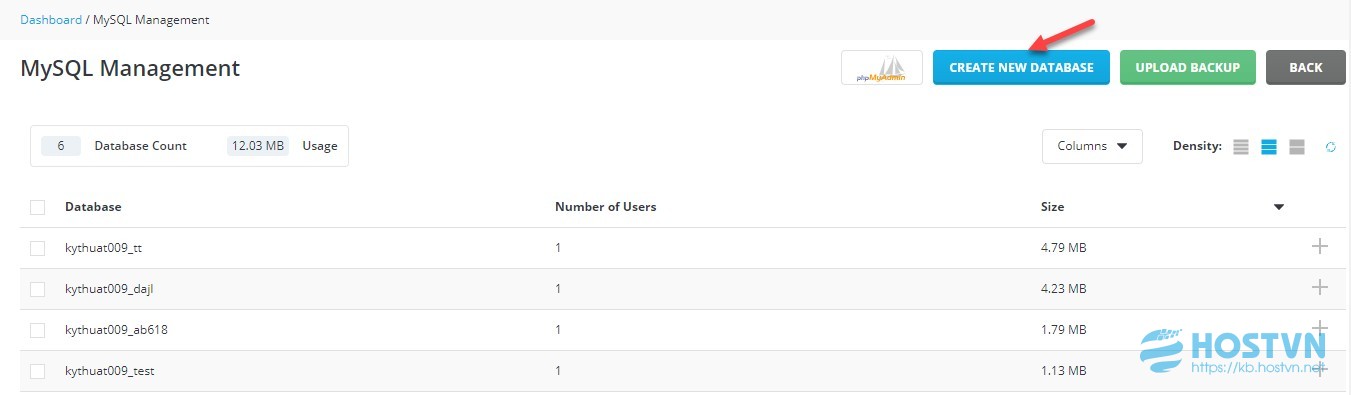
Task: Sort by Size column header
Action: [1052, 207]
